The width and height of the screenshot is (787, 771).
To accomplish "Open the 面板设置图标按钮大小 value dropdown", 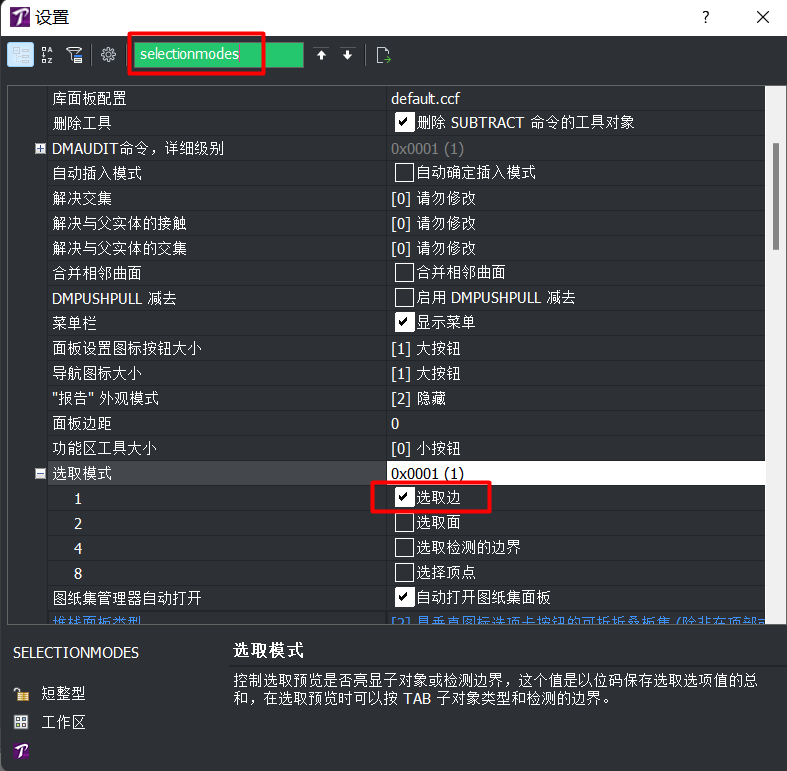I will [576, 348].
